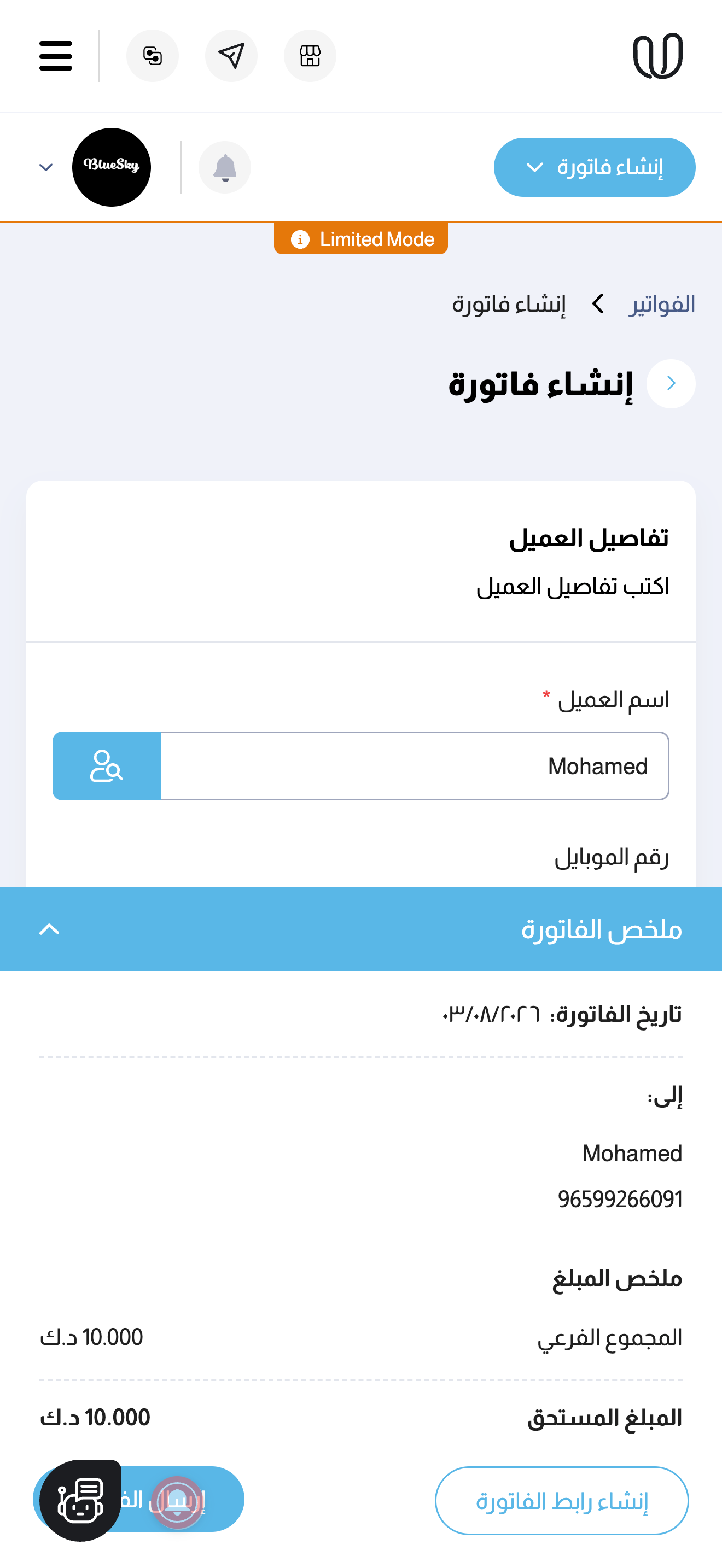
Task: Click the Limited Mode badge
Action: pyautogui.click(x=361, y=238)
